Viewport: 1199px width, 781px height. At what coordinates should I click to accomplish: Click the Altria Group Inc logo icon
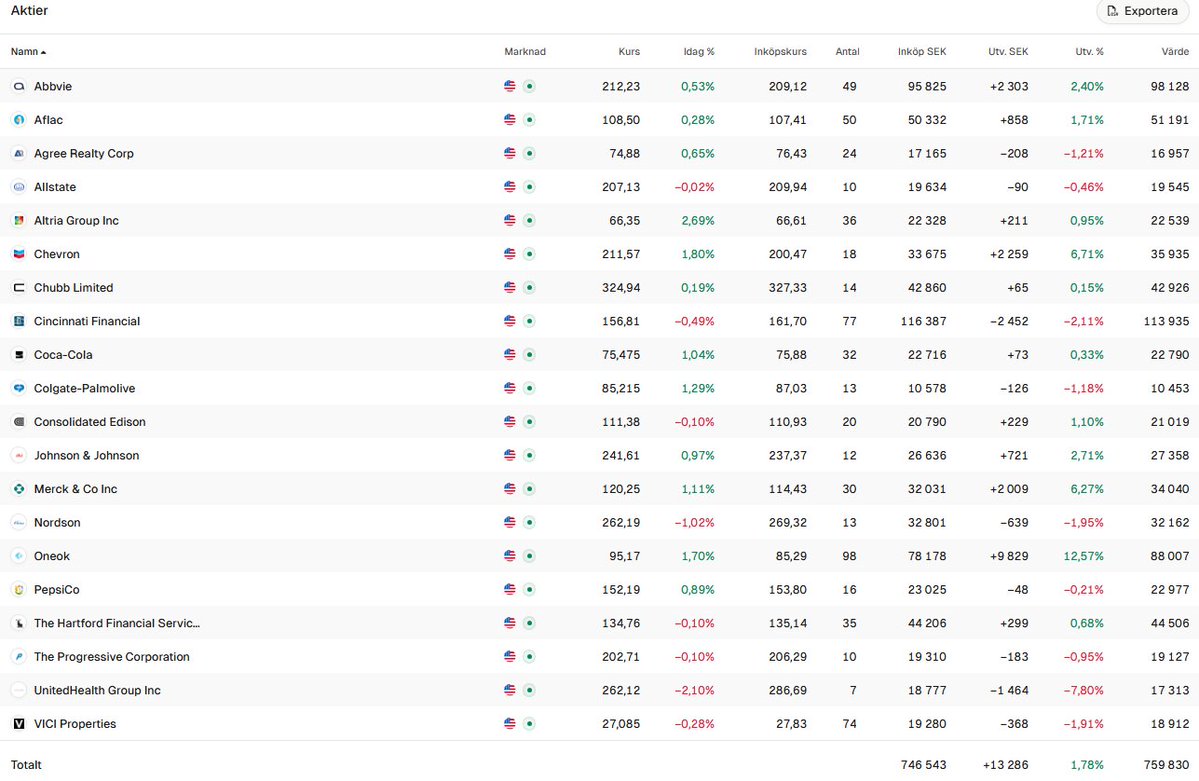(x=19, y=221)
